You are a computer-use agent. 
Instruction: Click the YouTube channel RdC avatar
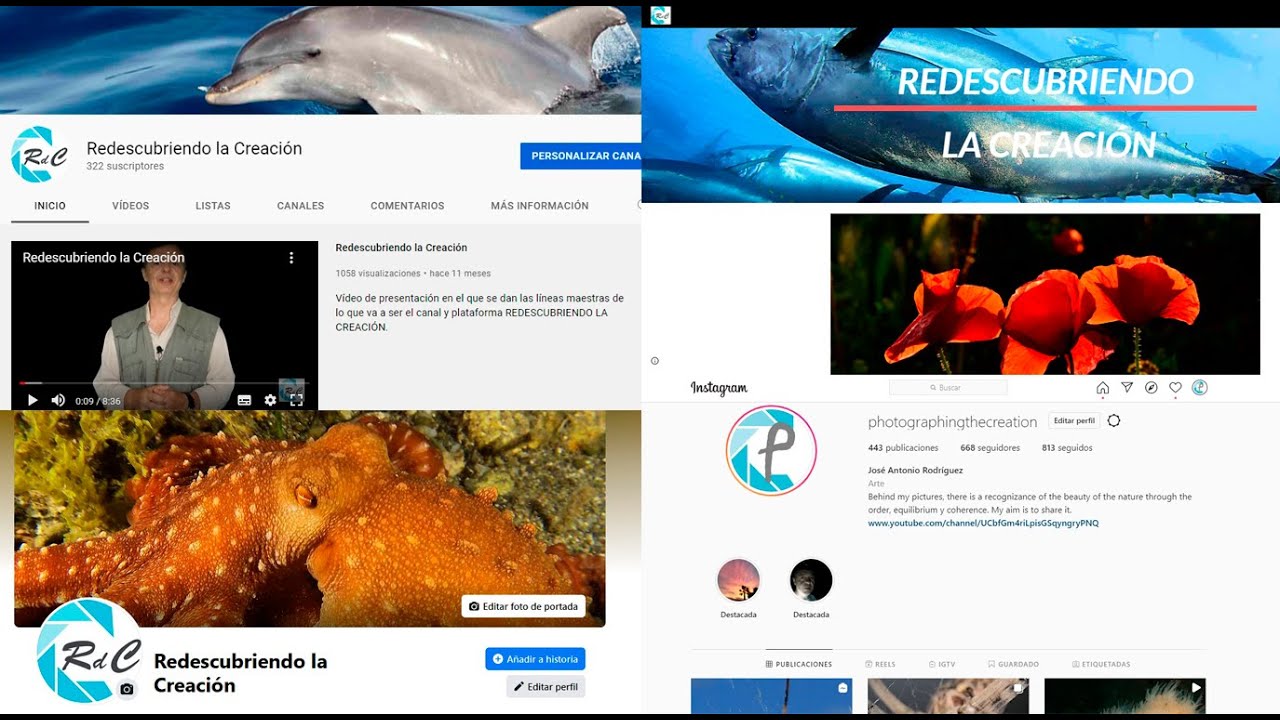[x=40, y=155]
